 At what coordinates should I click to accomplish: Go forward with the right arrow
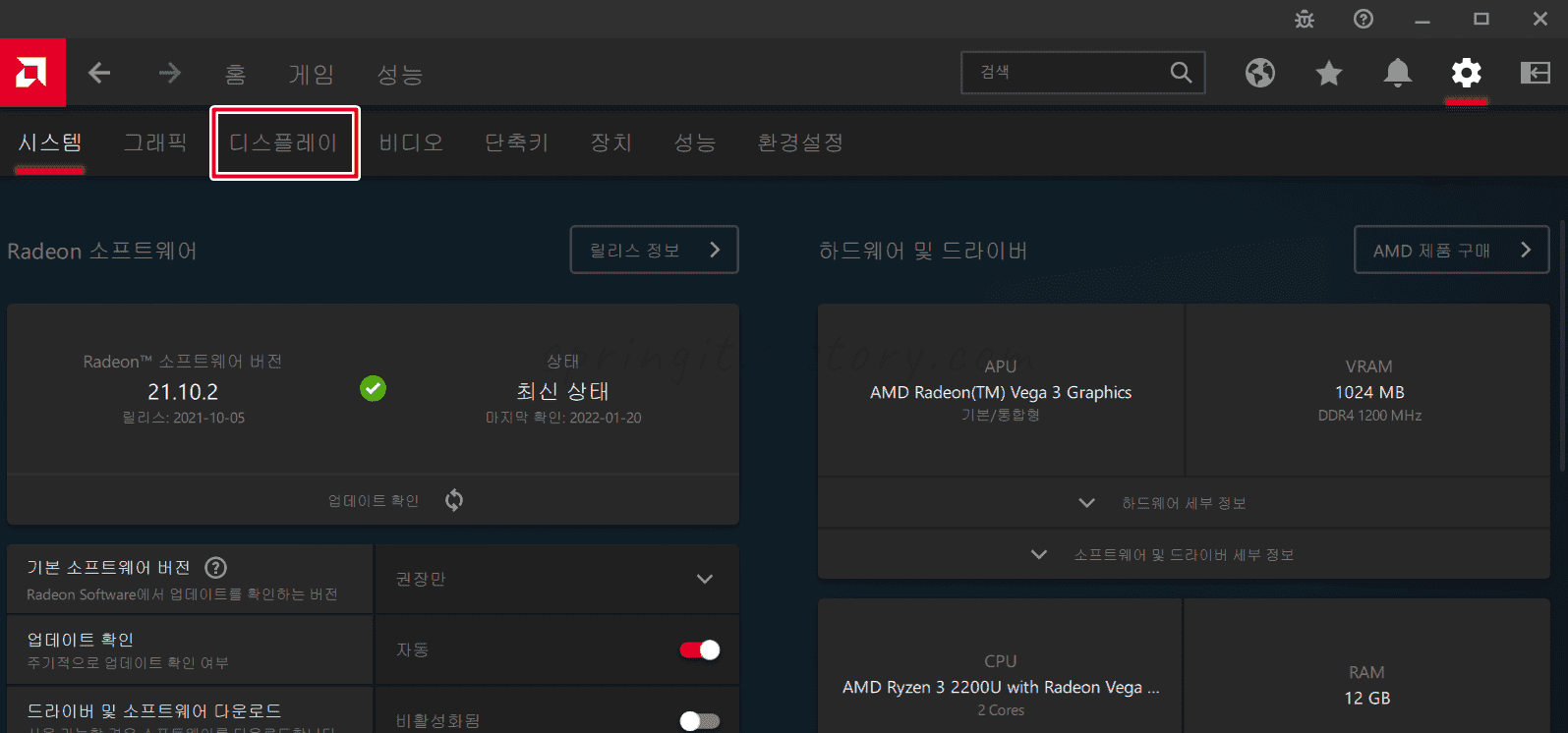[170, 73]
